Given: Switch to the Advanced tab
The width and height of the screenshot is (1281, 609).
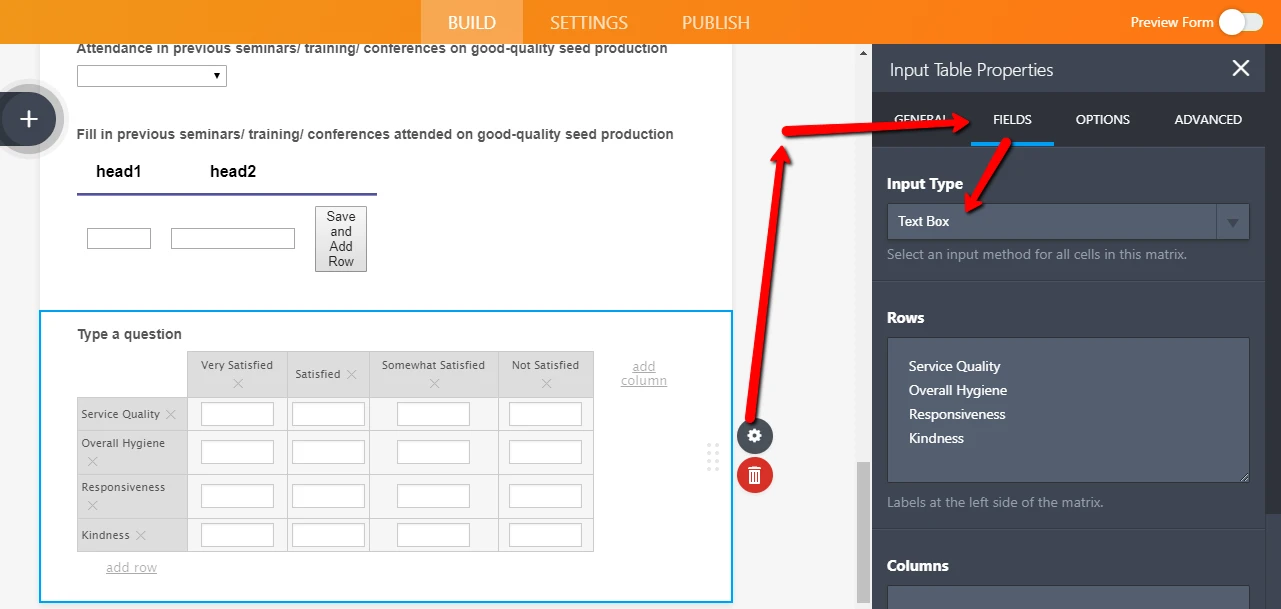Looking at the screenshot, I should pos(1207,119).
